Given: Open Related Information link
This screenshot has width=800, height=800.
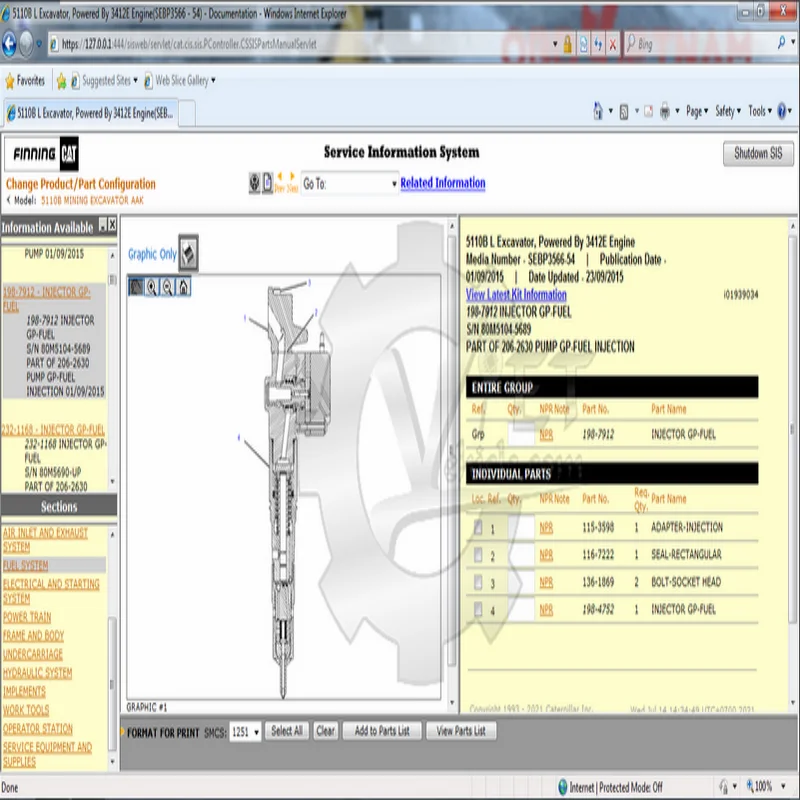Looking at the screenshot, I should 442,183.
